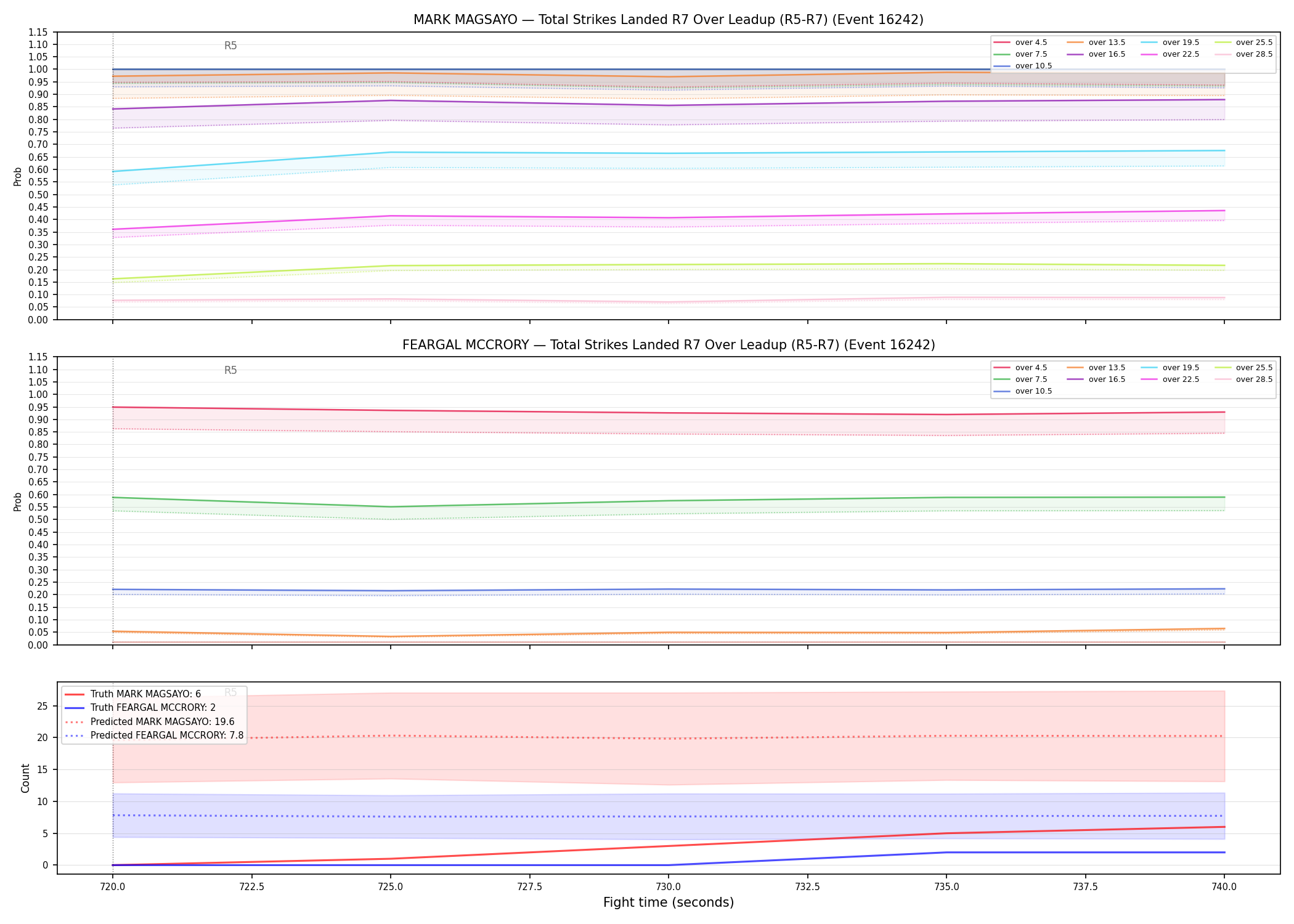The height and width of the screenshot is (924, 1294).
Task: Click the R5 round label in the McCrory chart
Action: pyautogui.click(x=230, y=370)
